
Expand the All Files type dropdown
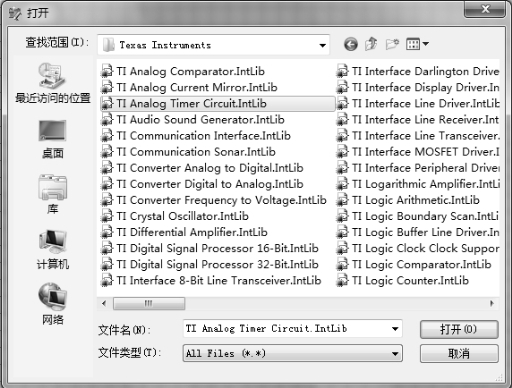coord(395,354)
